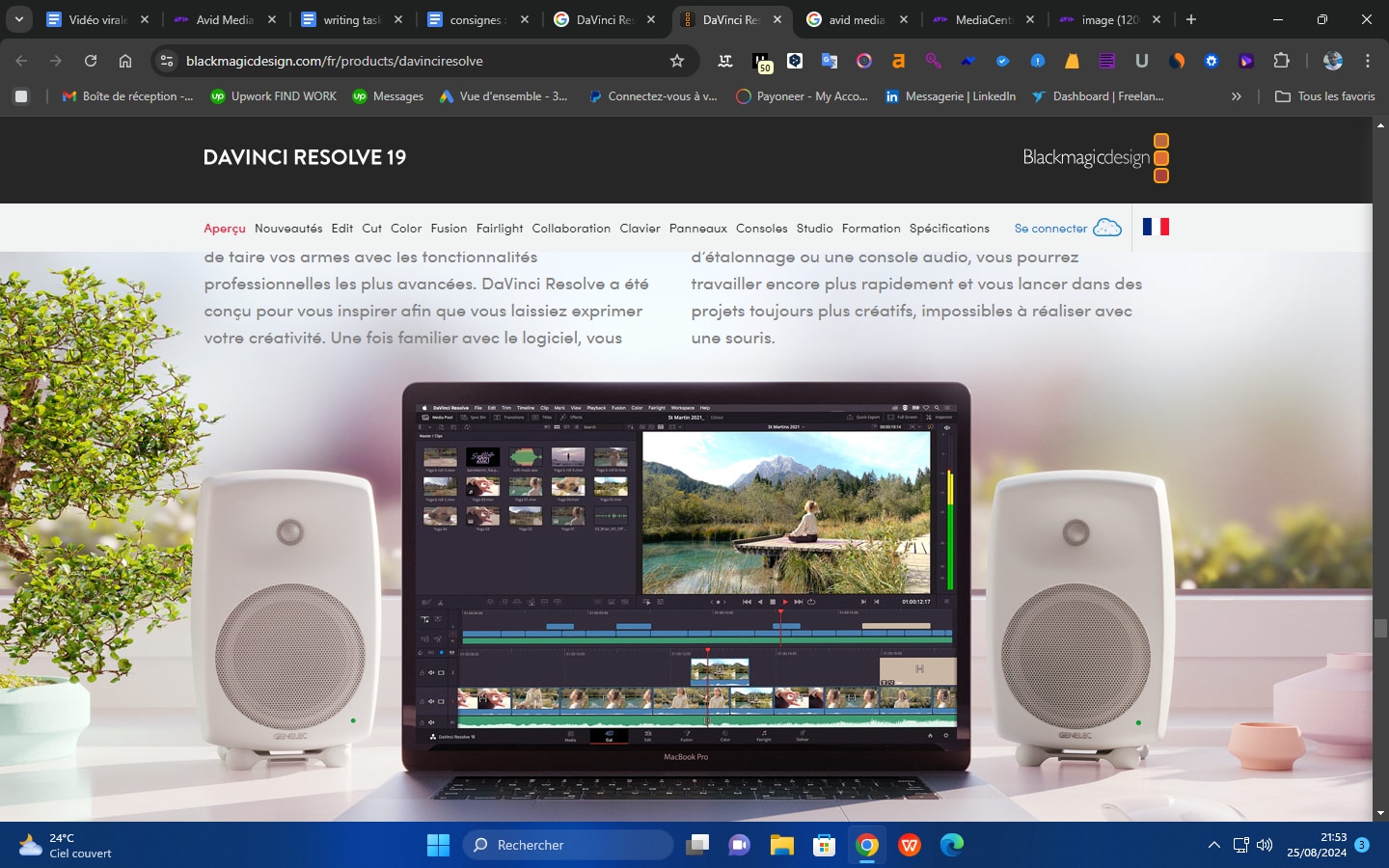The image size is (1389, 868).
Task: Show hidden system tray icons
Action: tap(1213, 845)
